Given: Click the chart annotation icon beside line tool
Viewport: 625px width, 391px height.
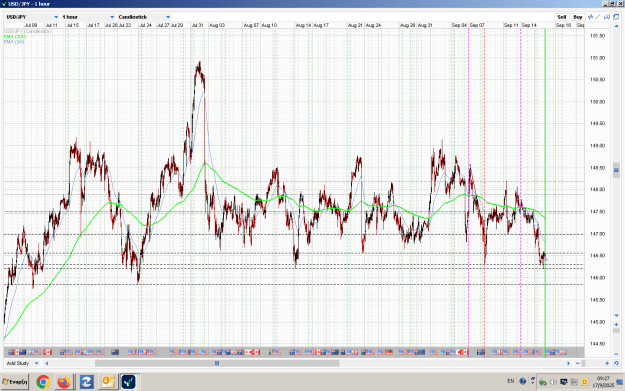Looking at the screenshot, I should pyautogui.click(x=607, y=17).
